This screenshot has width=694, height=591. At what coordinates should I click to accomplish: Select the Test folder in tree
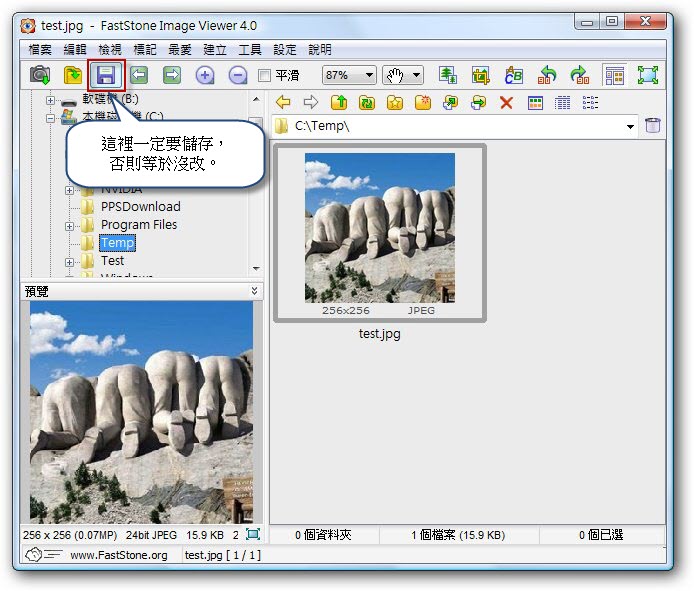112,261
